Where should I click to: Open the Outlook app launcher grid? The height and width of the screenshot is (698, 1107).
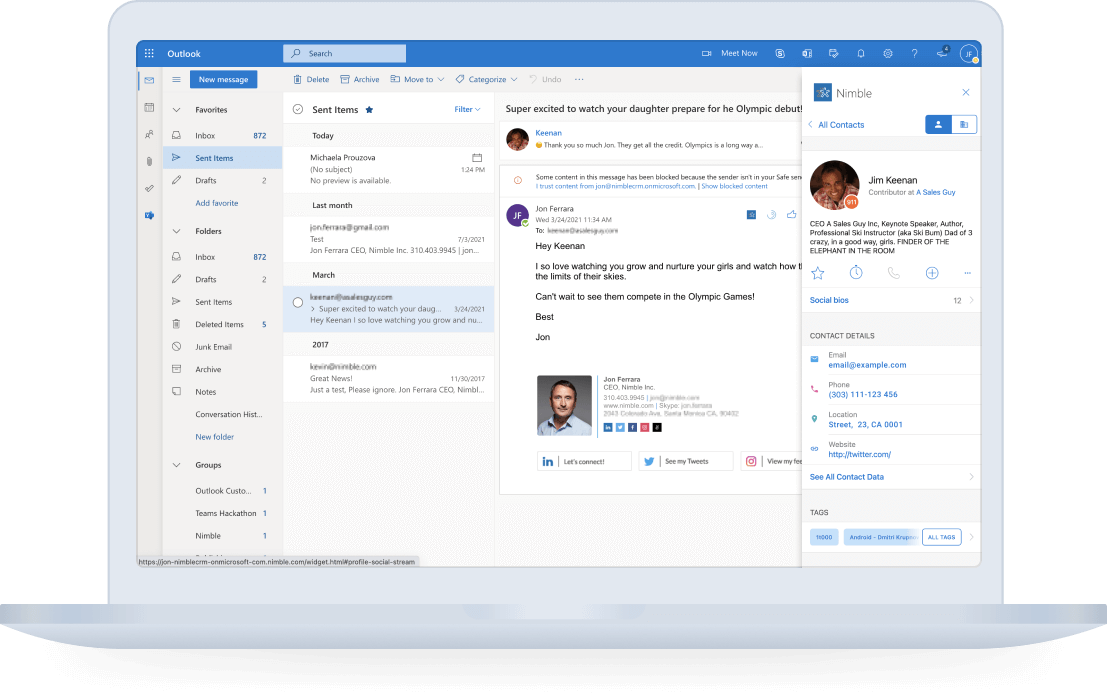pyautogui.click(x=149, y=54)
